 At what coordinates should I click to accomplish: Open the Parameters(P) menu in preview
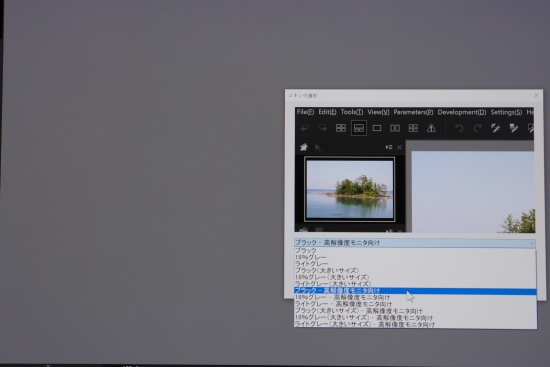click(x=413, y=112)
